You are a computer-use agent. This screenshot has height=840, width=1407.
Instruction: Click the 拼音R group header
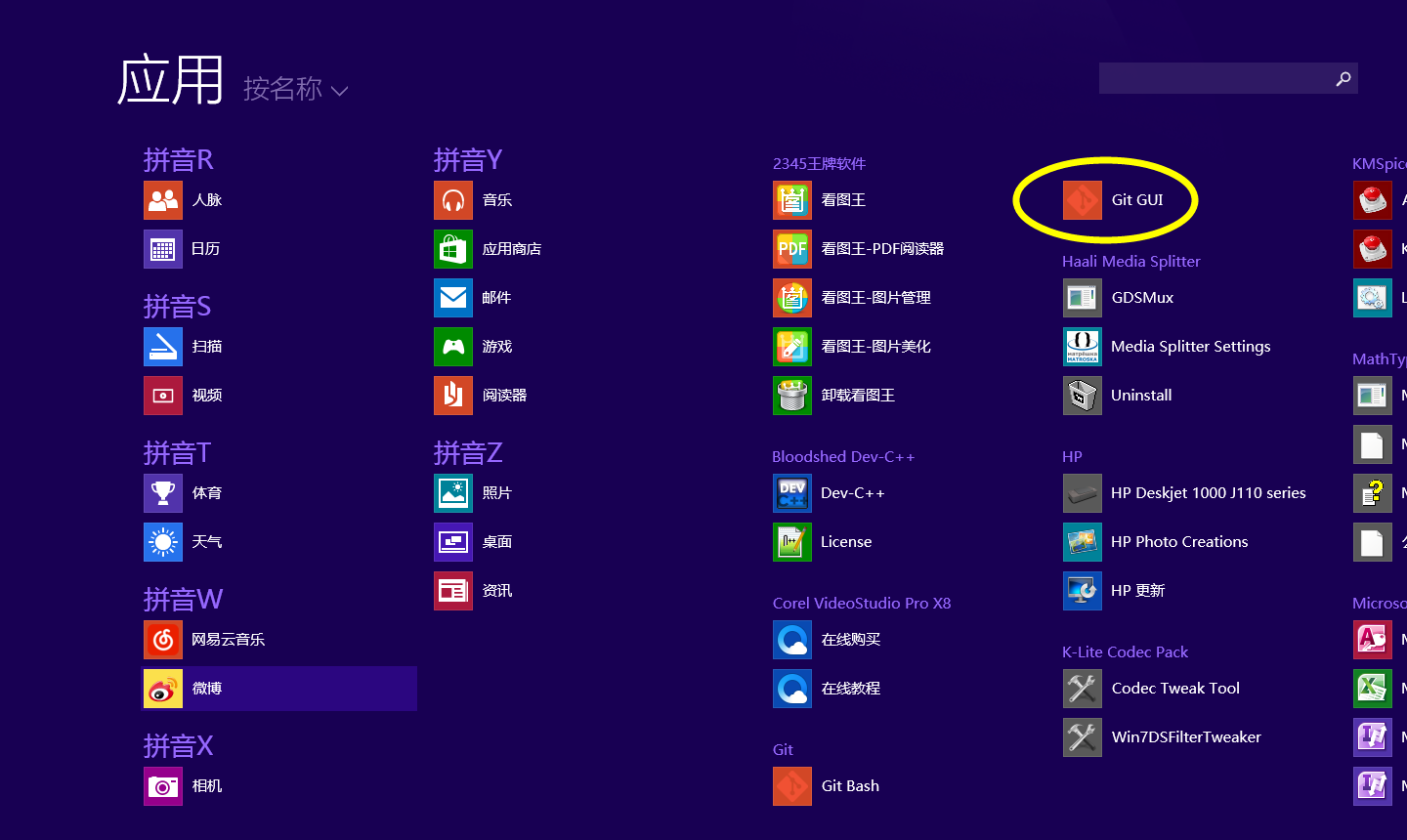[x=179, y=159]
